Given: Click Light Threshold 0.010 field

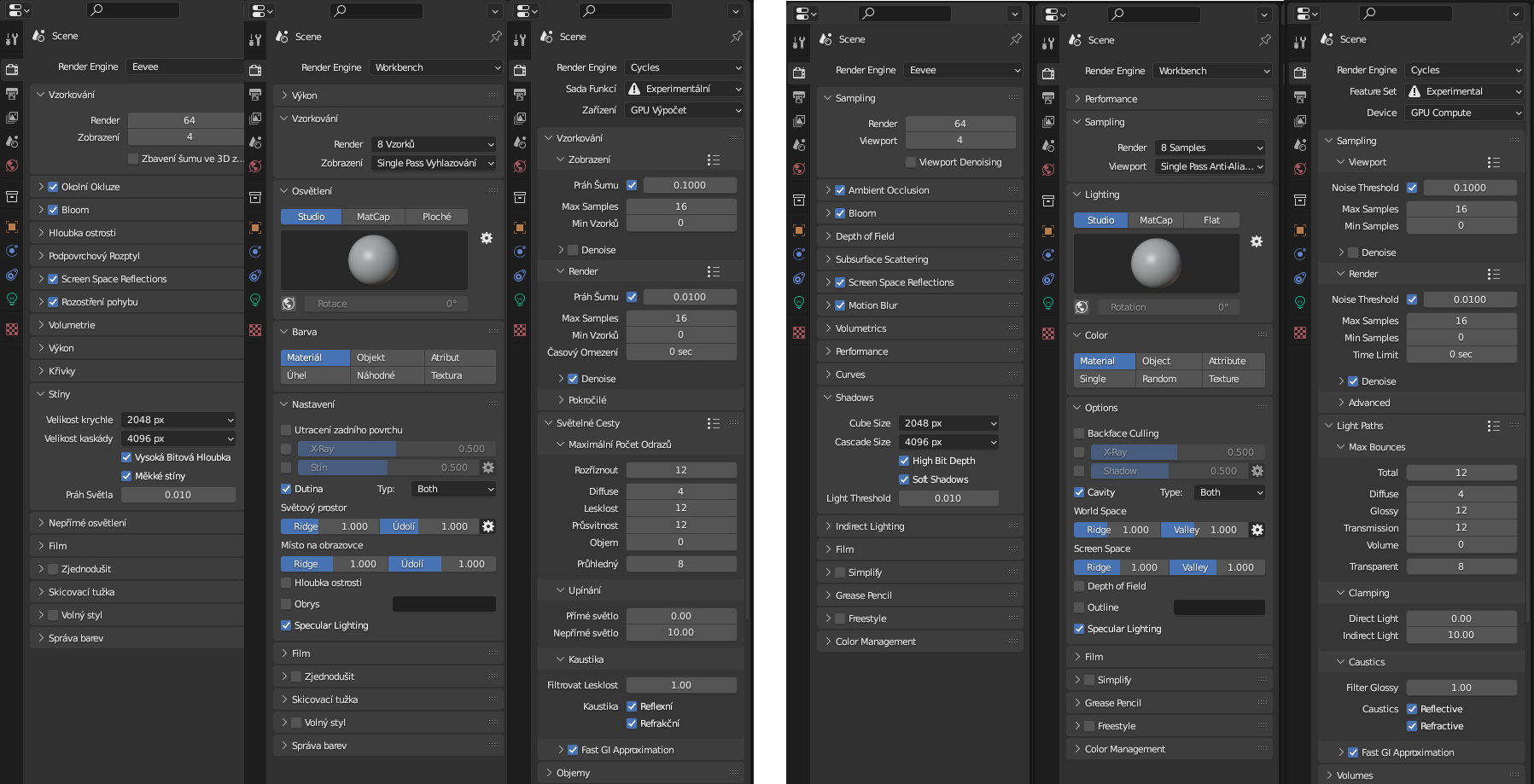Looking at the screenshot, I should click(948, 498).
